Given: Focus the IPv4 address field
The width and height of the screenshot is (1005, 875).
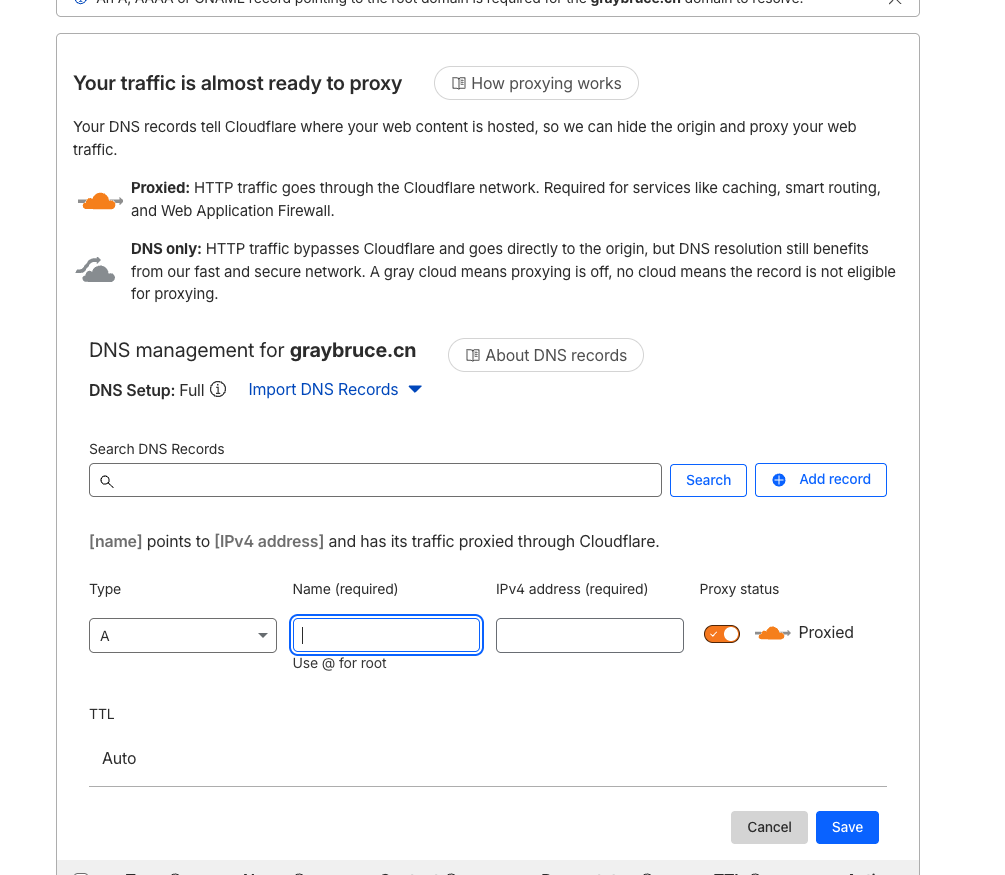Looking at the screenshot, I should tap(589, 635).
